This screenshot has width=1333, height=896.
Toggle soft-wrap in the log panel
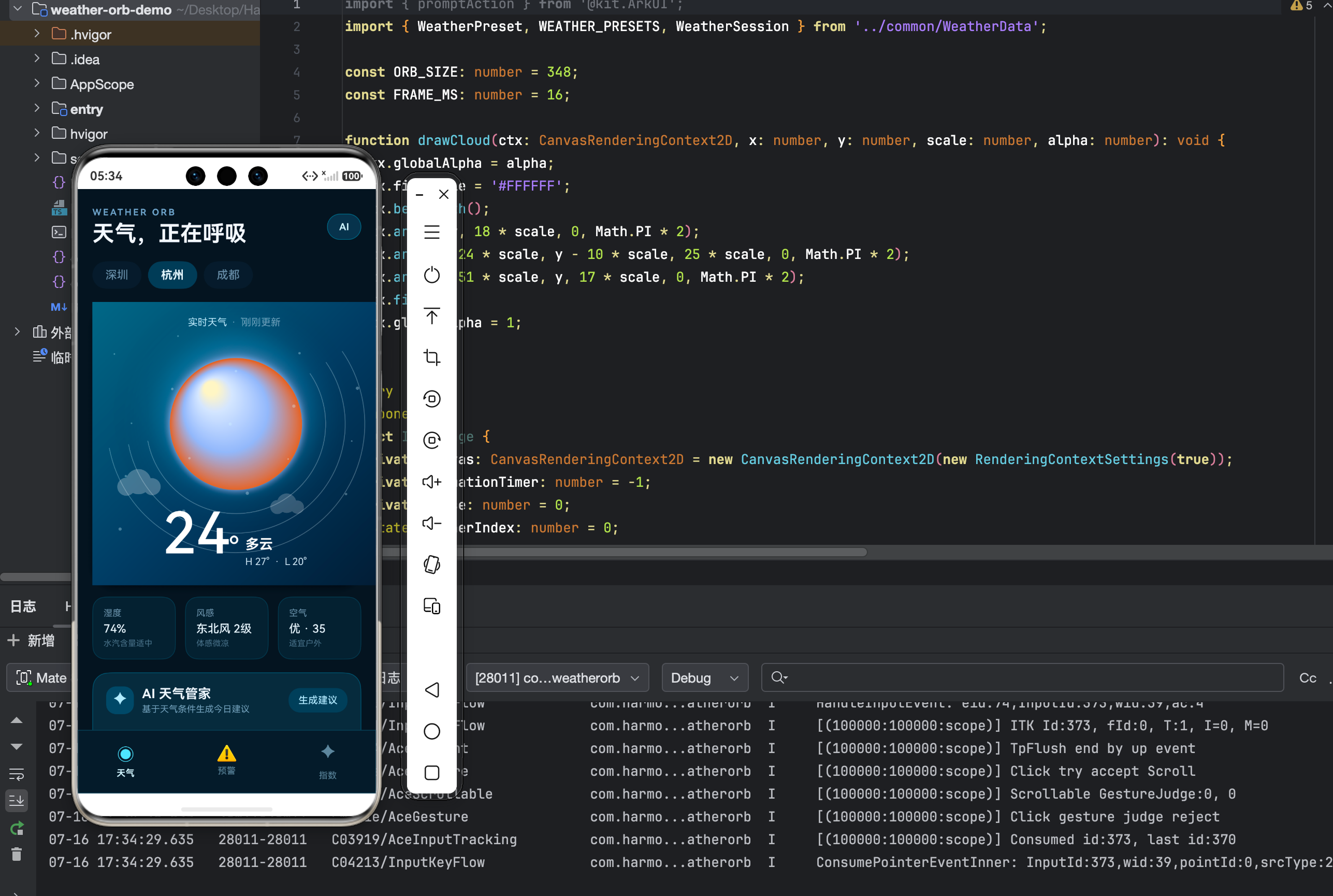pyautogui.click(x=17, y=774)
